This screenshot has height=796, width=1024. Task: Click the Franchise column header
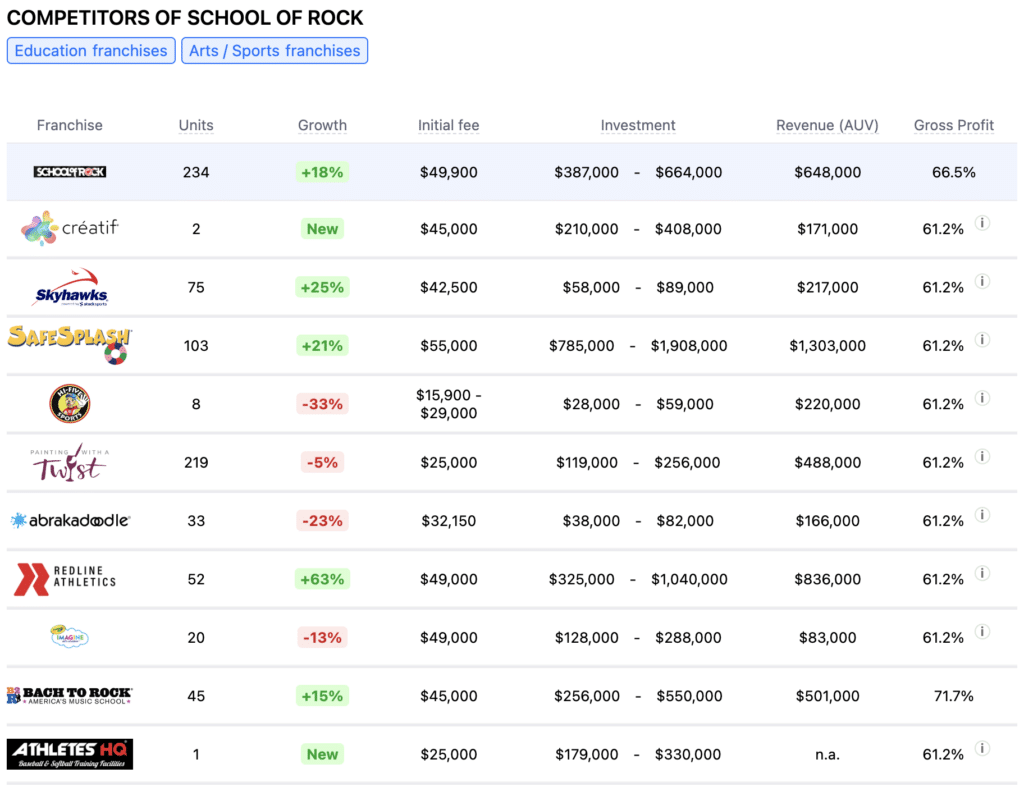(x=70, y=125)
